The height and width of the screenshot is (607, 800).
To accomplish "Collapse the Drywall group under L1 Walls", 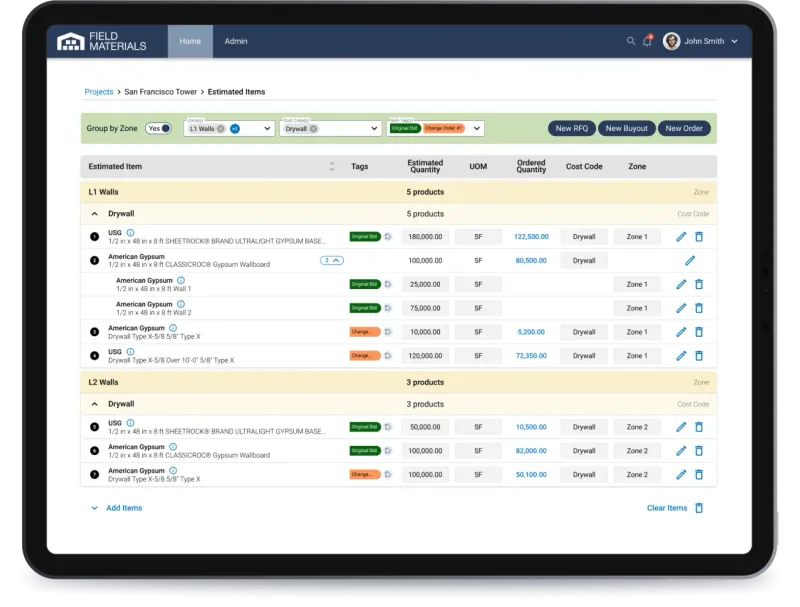I will tap(94, 214).
